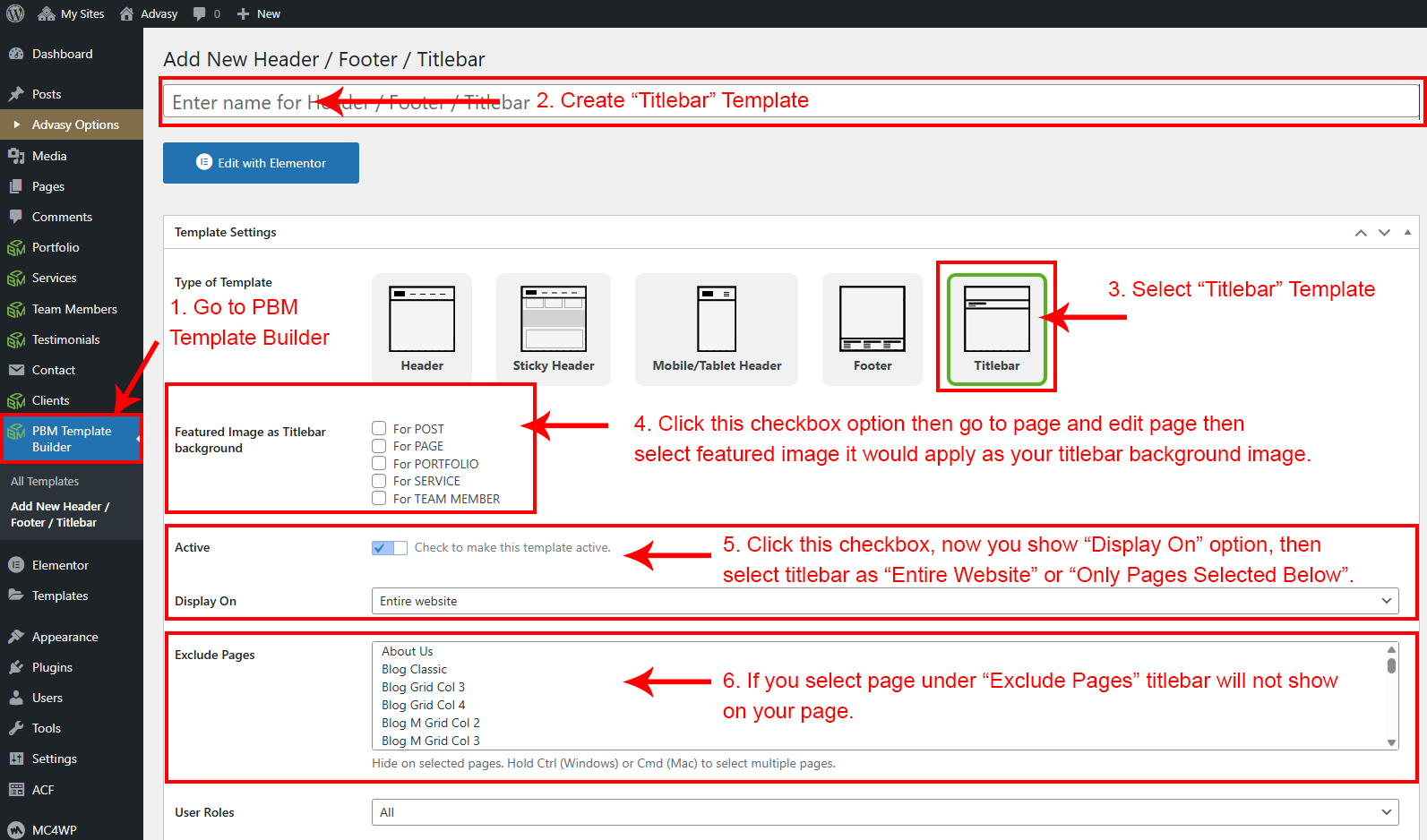Open the All Templates submenu link
Image resolution: width=1427 pixels, height=840 pixels.
[x=45, y=481]
